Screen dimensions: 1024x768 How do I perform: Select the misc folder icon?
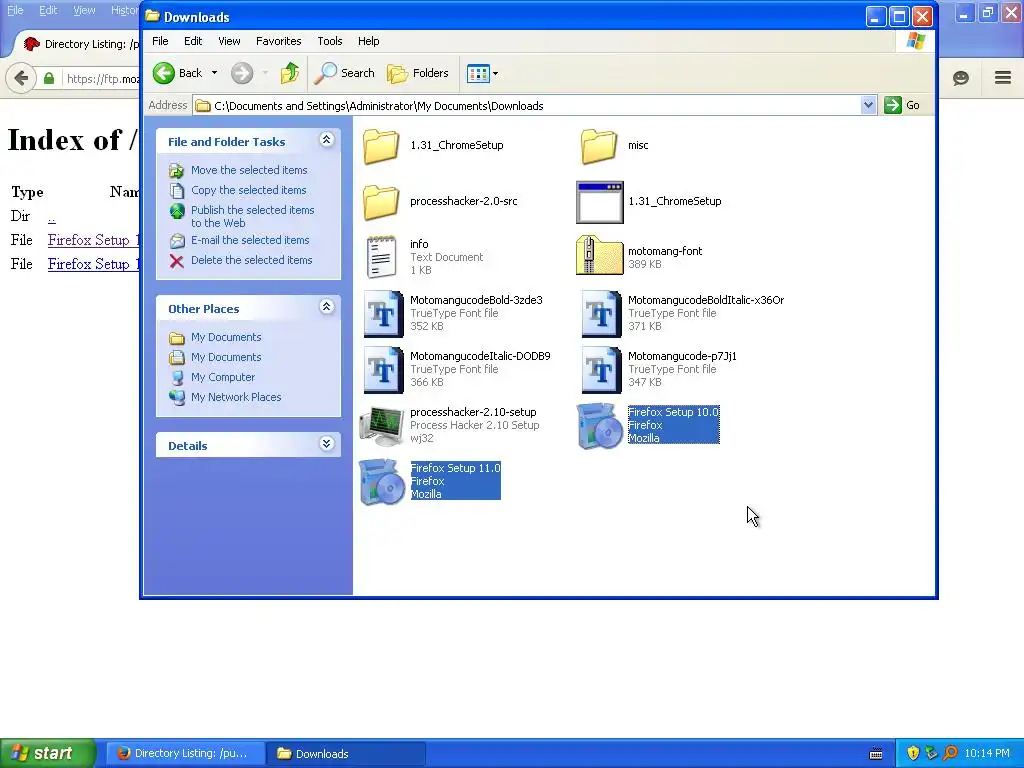pyautogui.click(x=599, y=146)
